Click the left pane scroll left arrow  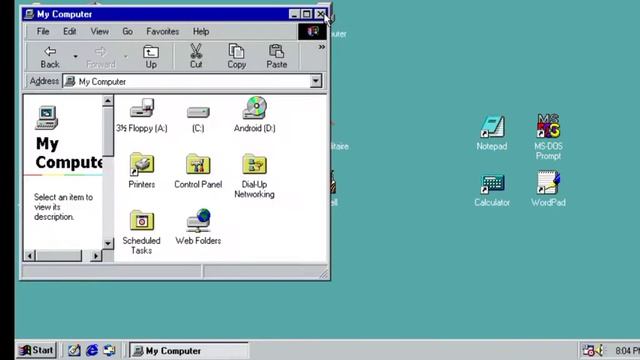29,256
